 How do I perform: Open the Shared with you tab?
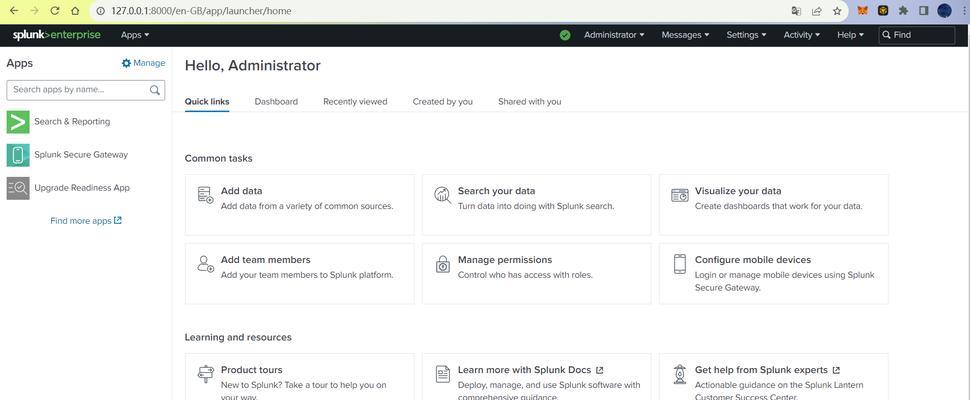(x=530, y=101)
